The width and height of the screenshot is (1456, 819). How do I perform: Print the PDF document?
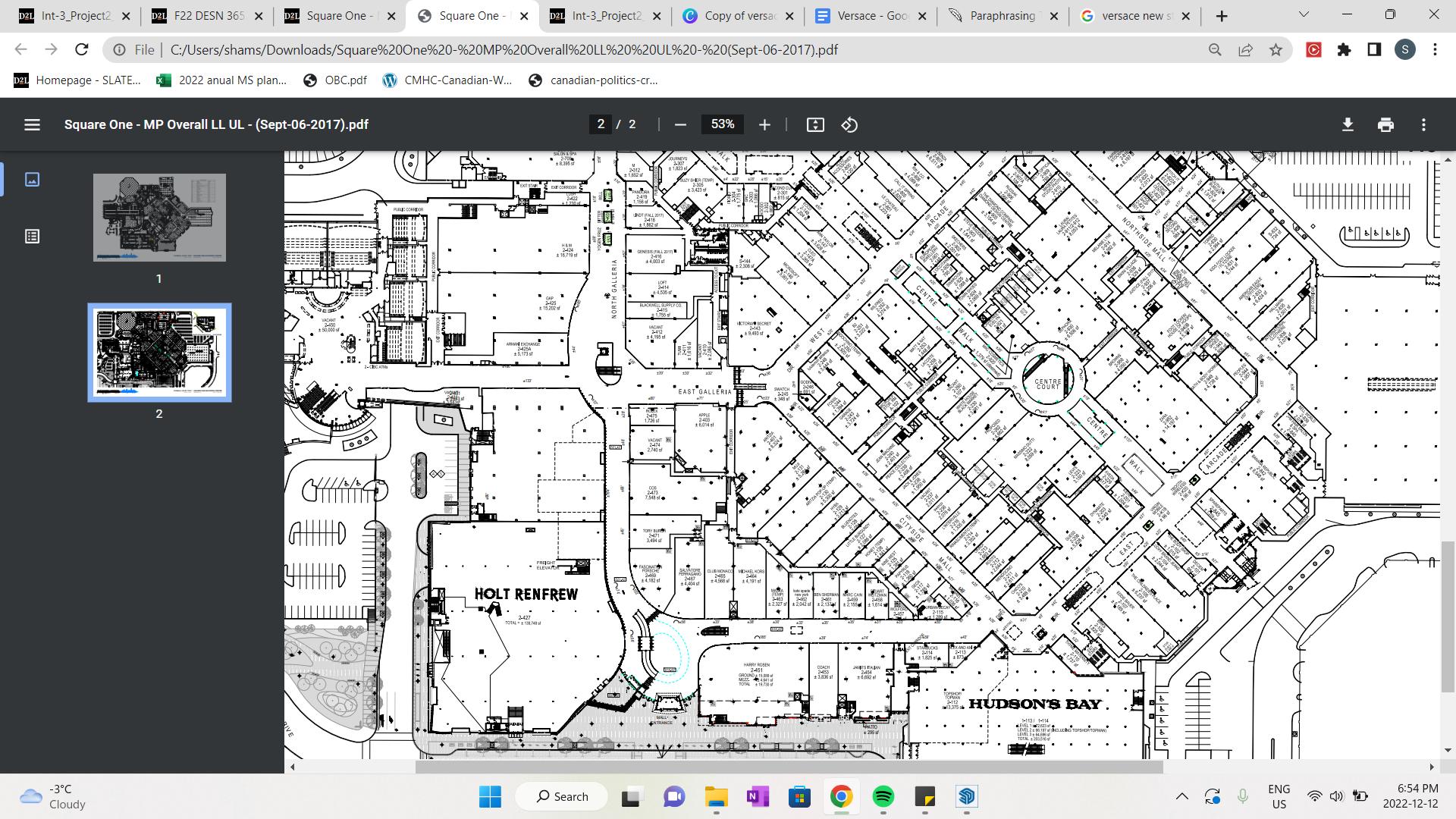tap(1385, 124)
